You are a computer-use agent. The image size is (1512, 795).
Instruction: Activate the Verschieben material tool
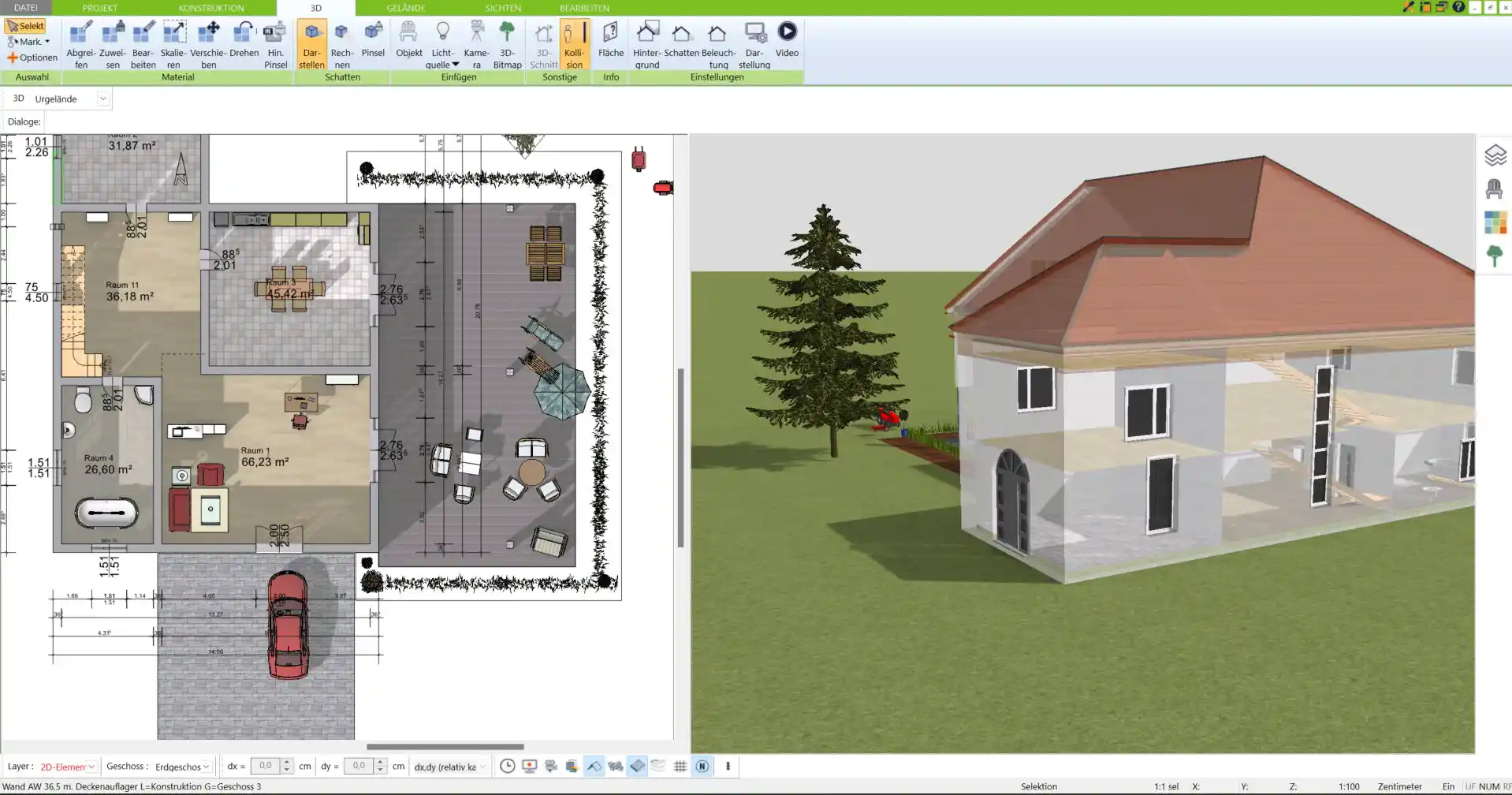tap(208, 45)
